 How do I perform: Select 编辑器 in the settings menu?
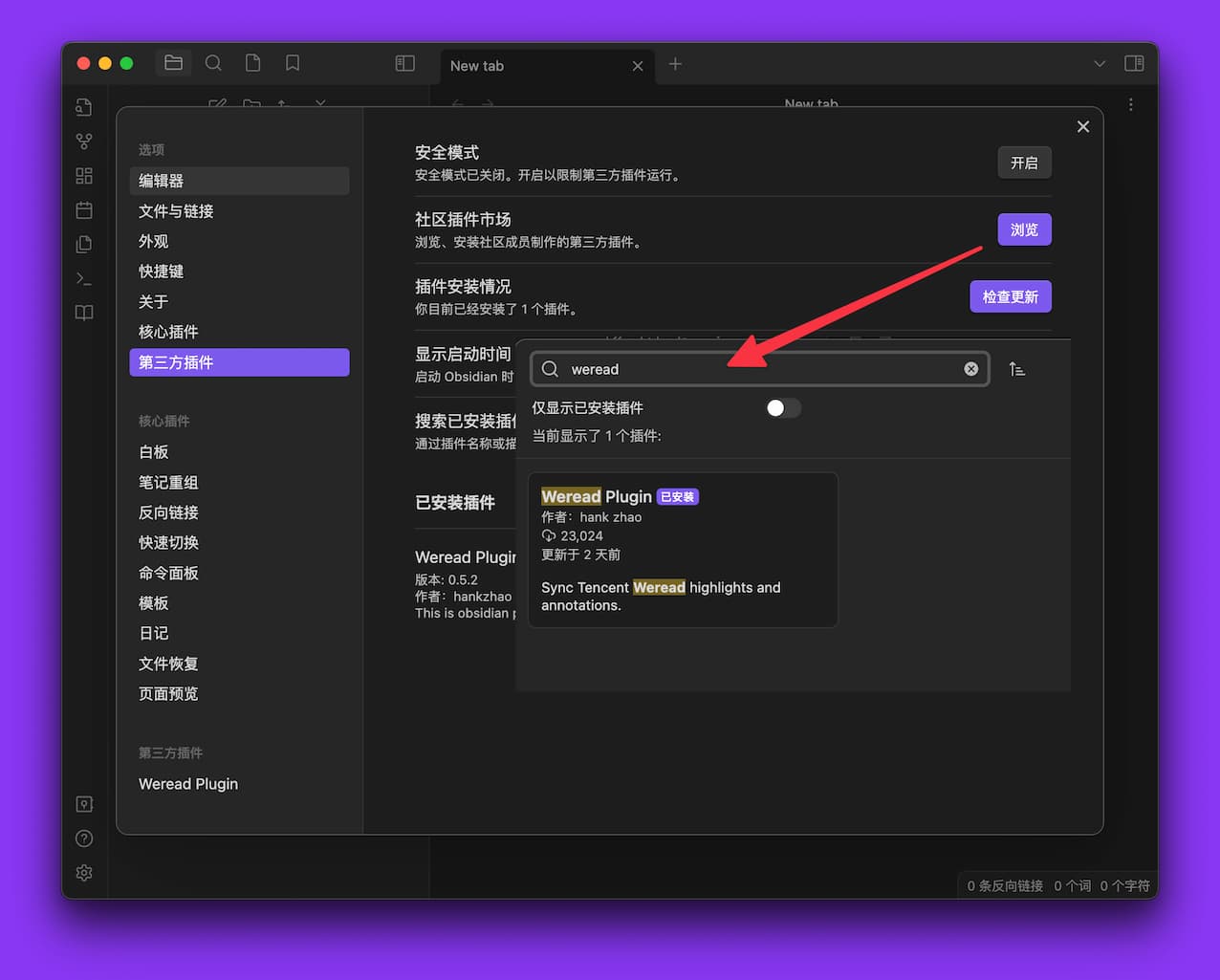click(x=239, y=181)
